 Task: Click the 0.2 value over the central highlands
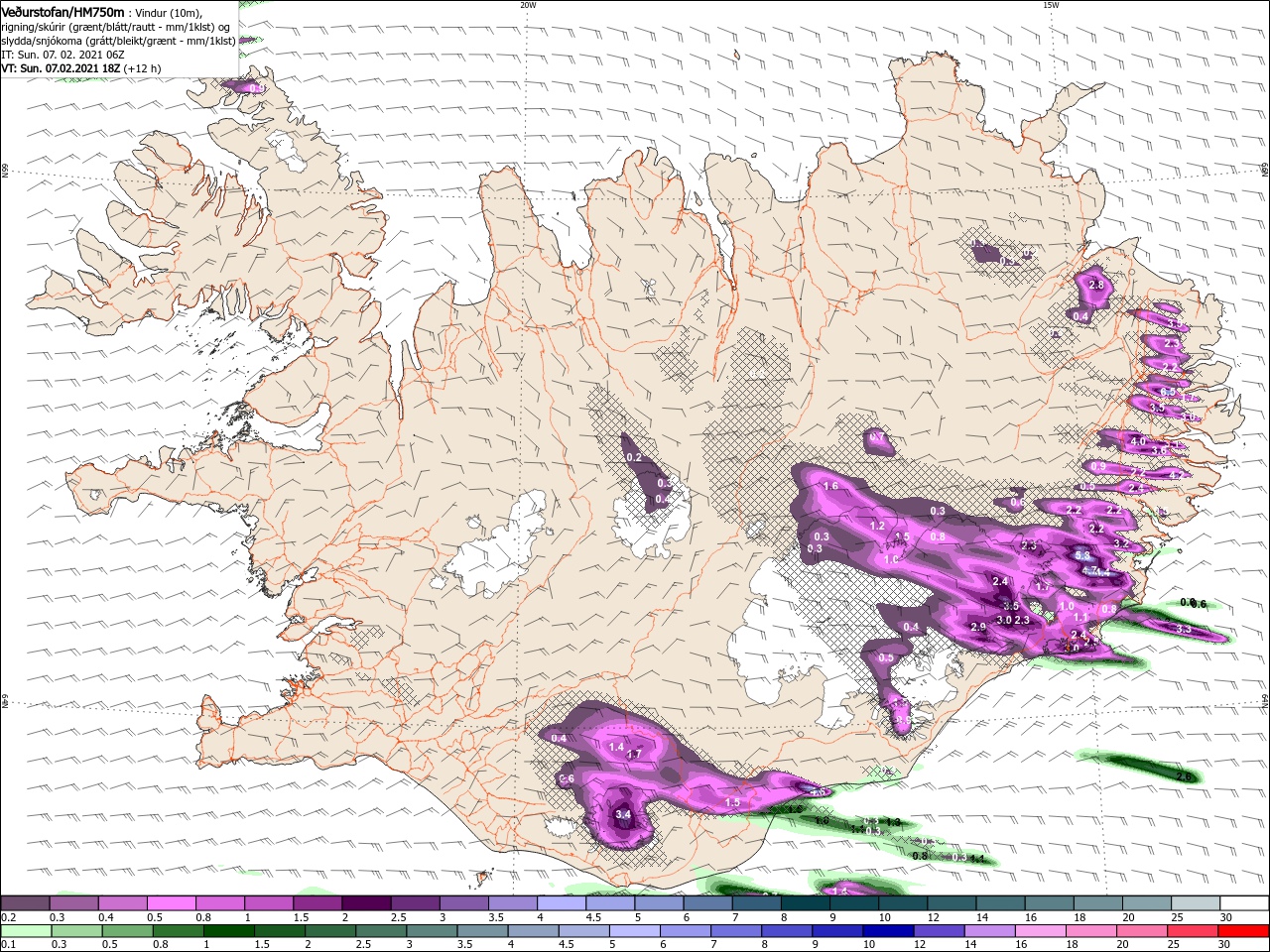click(x=635, y=457)
